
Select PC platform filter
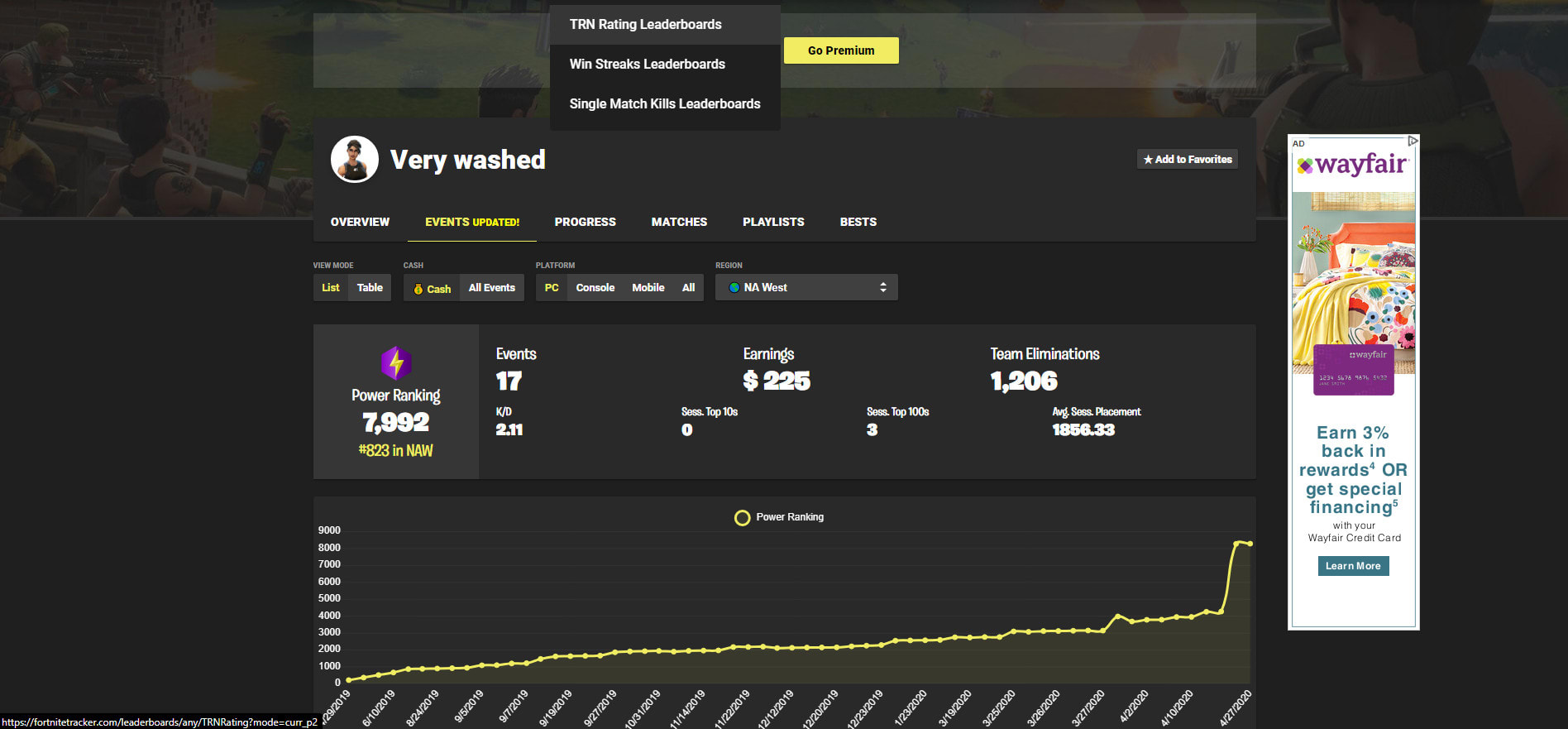click(552, 288)
